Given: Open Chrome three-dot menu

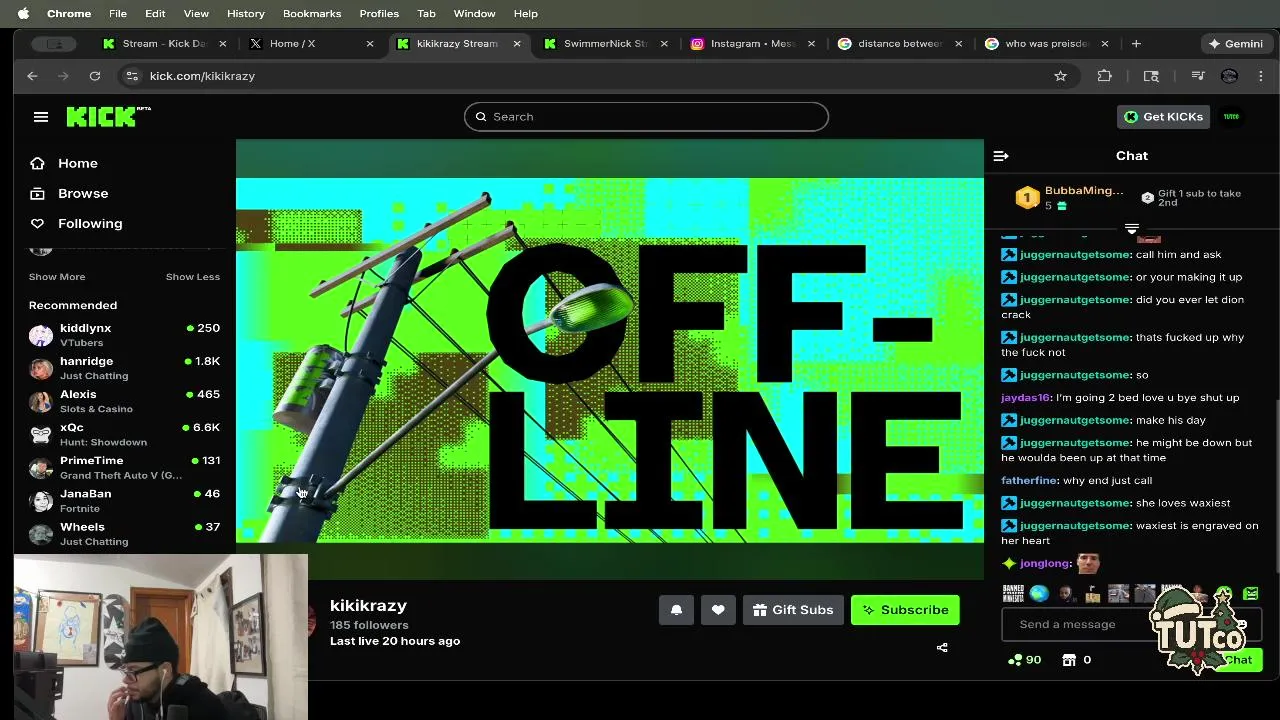Looking at the screenshot, I should [1260, 76].
